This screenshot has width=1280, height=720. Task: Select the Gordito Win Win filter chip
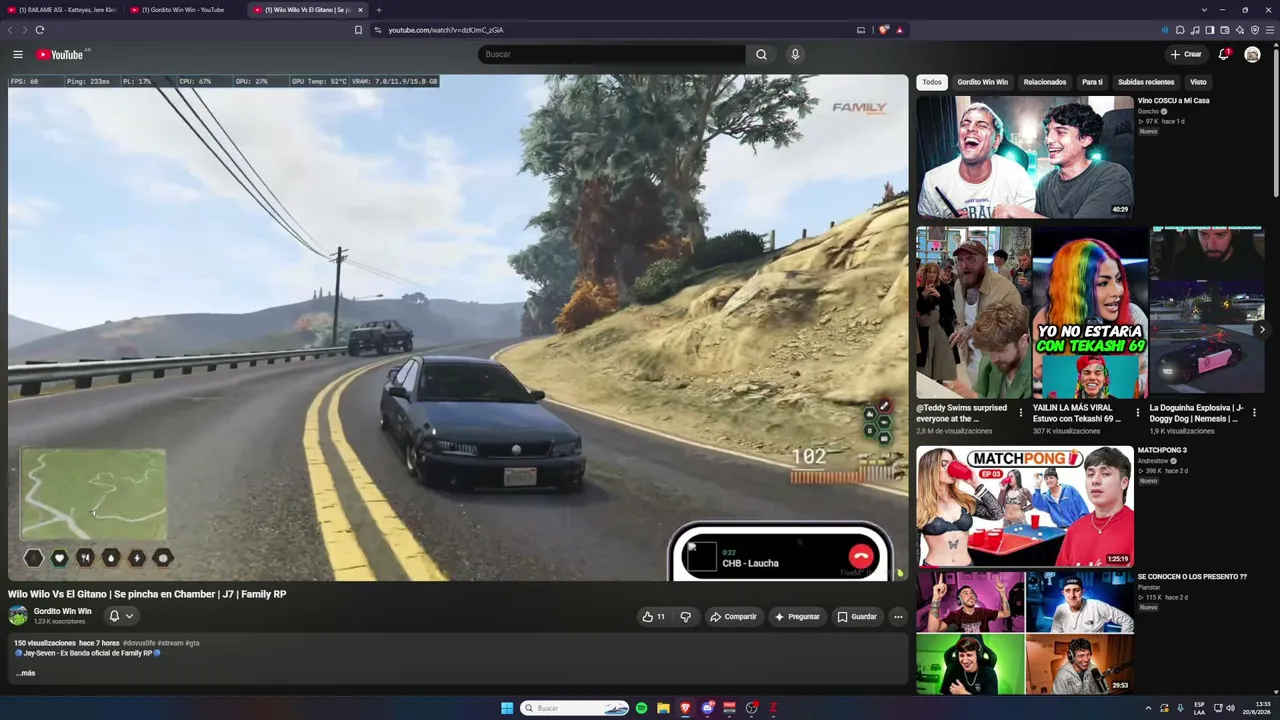click(982, 82)
